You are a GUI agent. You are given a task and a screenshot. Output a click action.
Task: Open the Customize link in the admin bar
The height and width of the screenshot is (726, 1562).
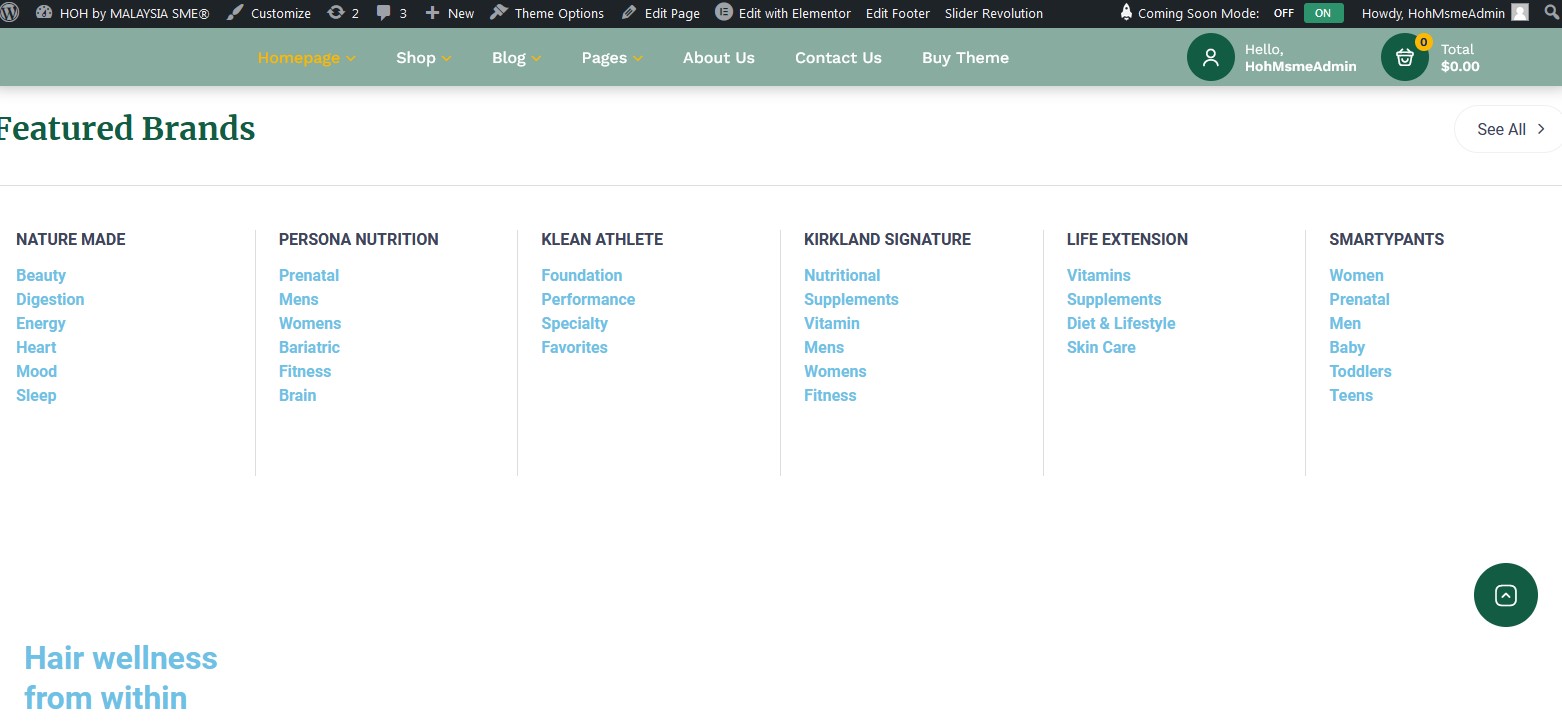tap(269, 13)
